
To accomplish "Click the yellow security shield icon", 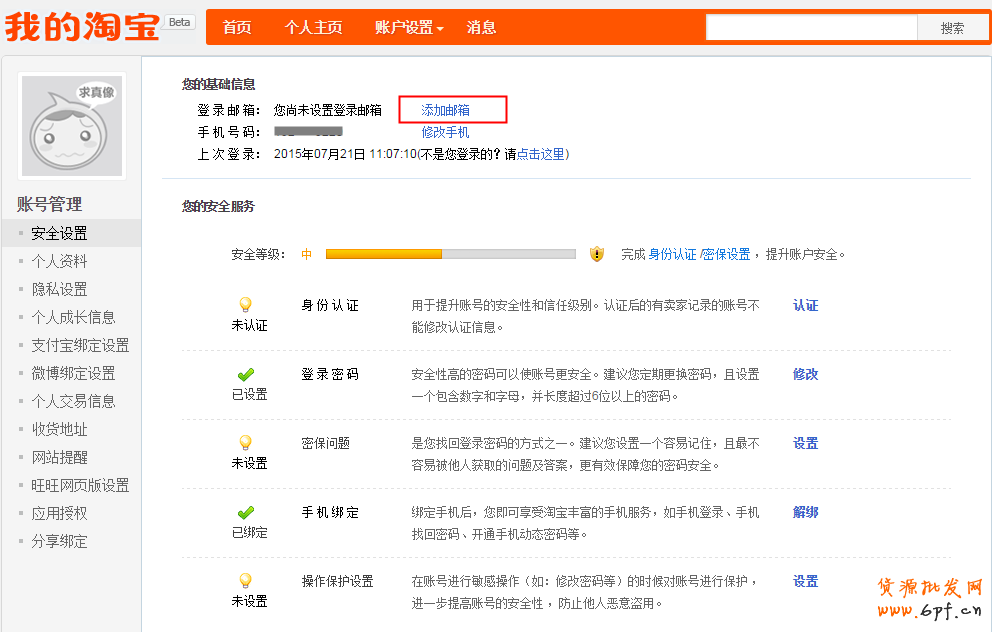I will click(x=597, y=254).
